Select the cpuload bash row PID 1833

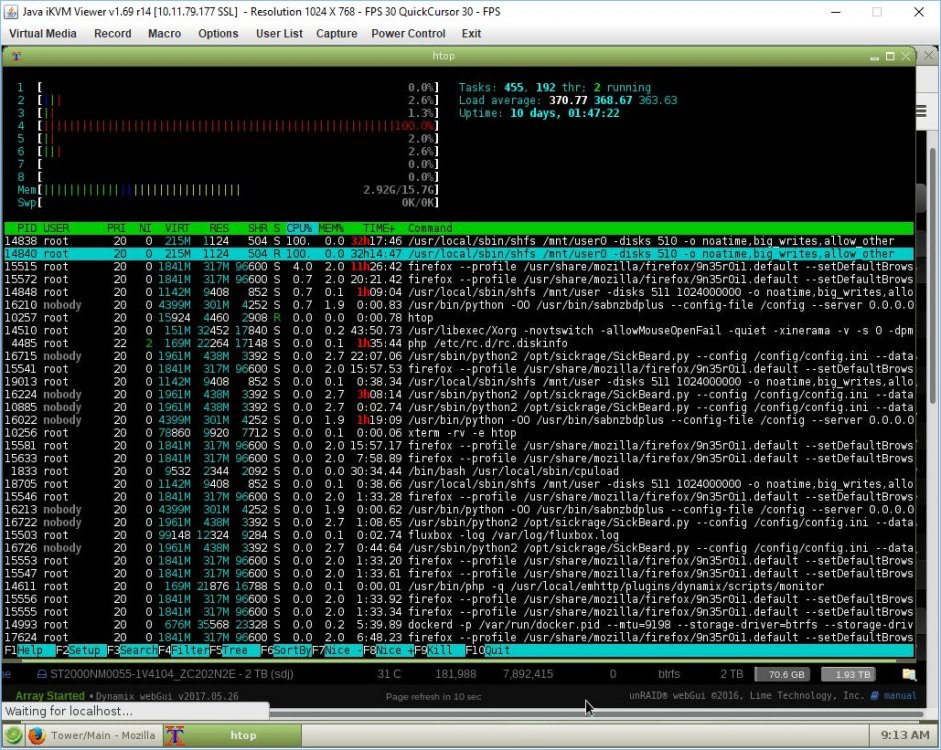point(458,471)
